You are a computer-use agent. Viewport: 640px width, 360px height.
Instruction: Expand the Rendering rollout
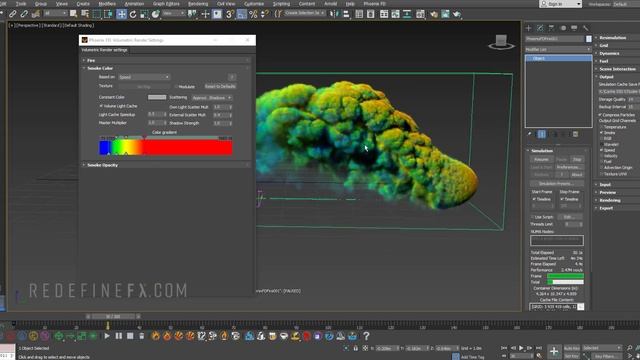[610, 200]
